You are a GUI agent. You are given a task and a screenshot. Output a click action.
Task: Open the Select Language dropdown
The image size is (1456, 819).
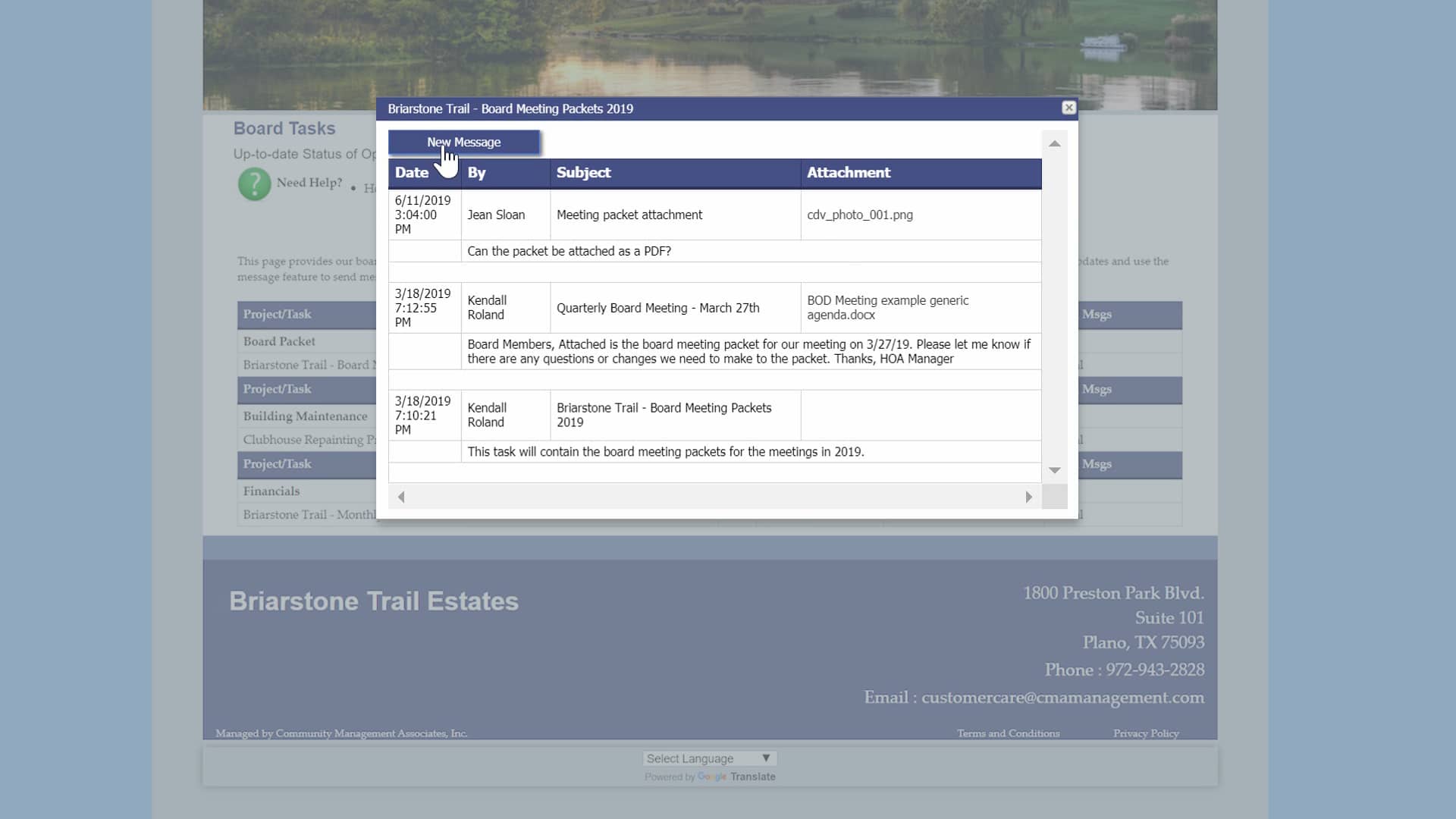(x=708, y=758)
